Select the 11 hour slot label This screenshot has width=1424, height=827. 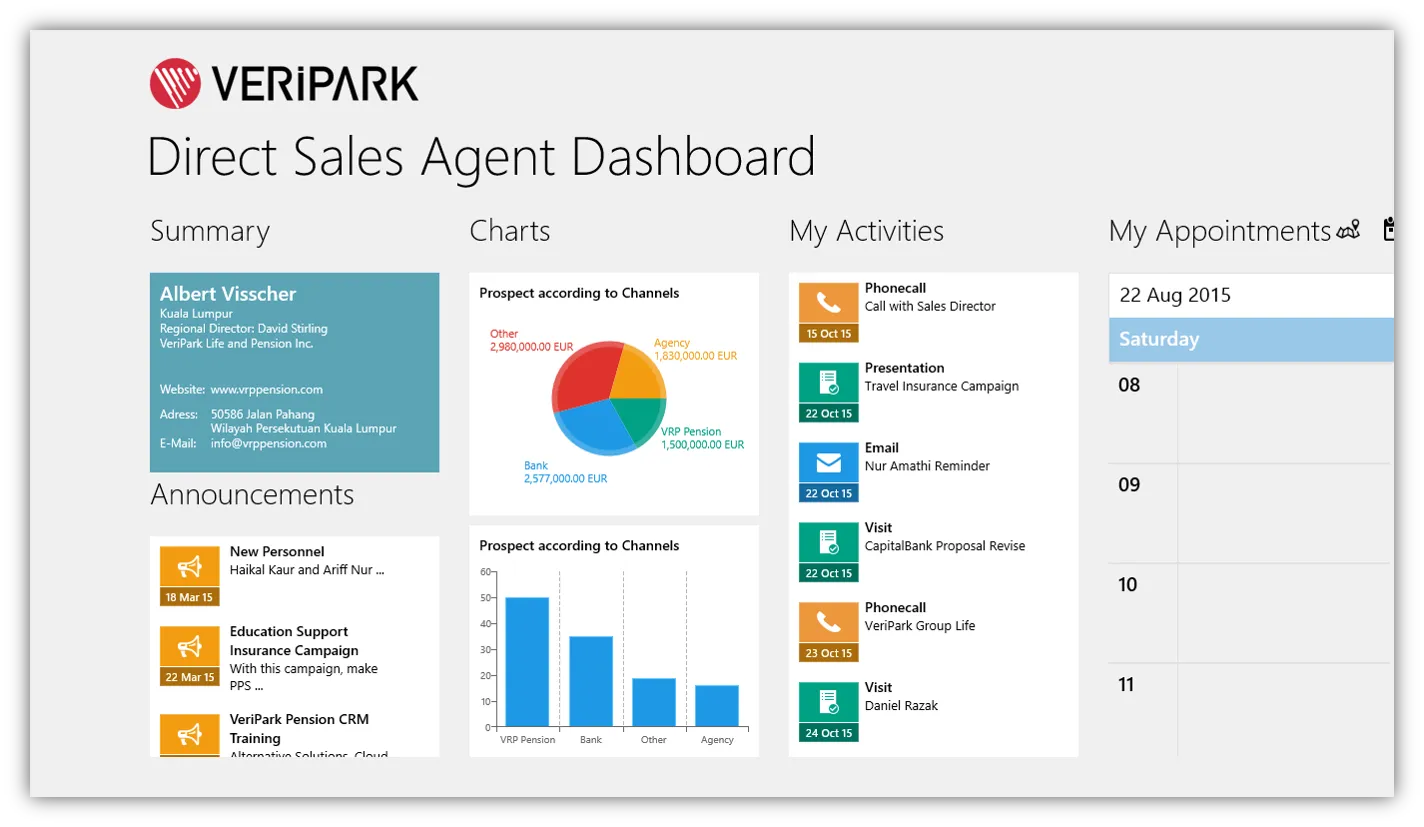tap(1127, 685)
